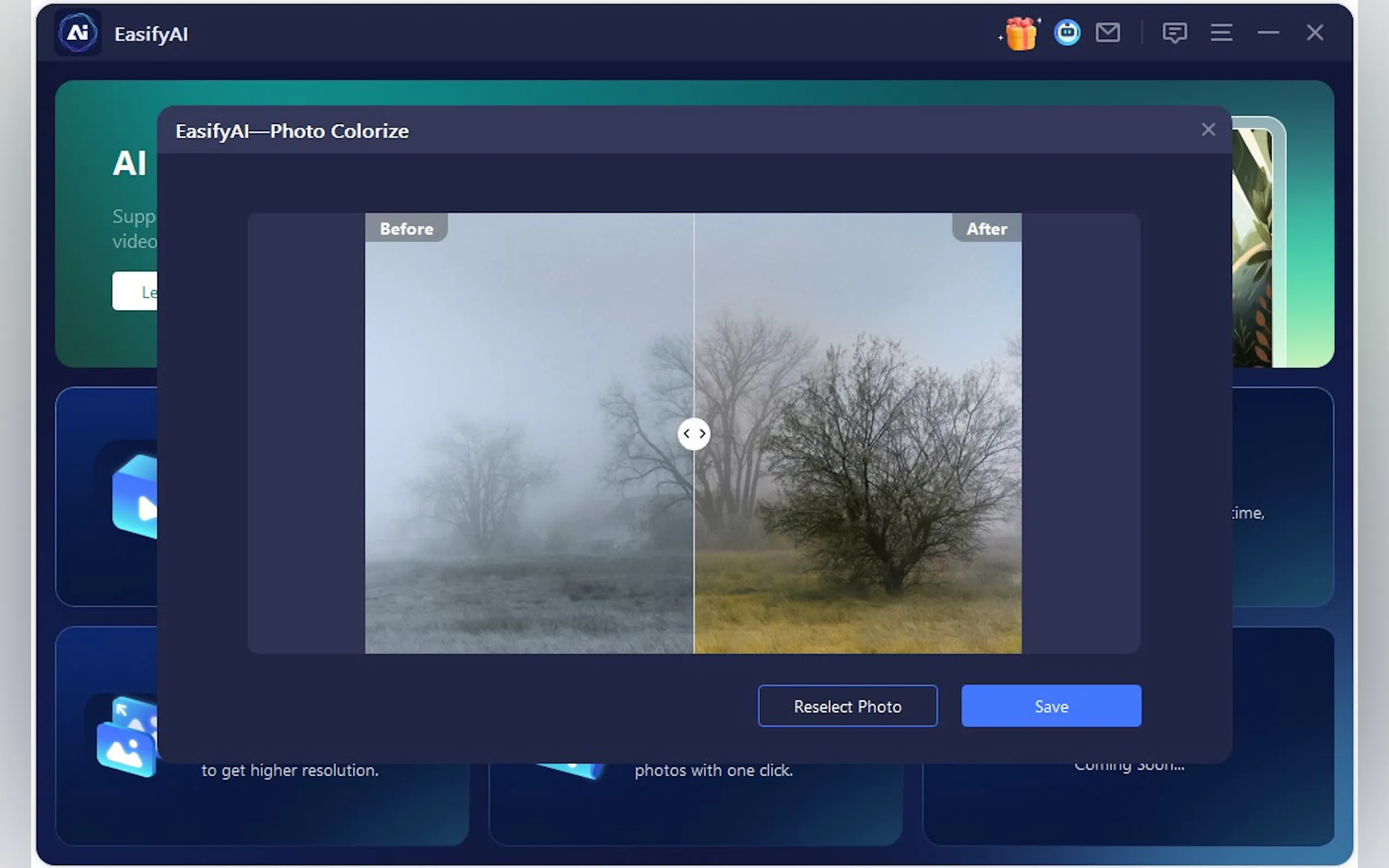Save the colorized photo
This screenshot has height=868, width=1389.
pos(1051,706)
